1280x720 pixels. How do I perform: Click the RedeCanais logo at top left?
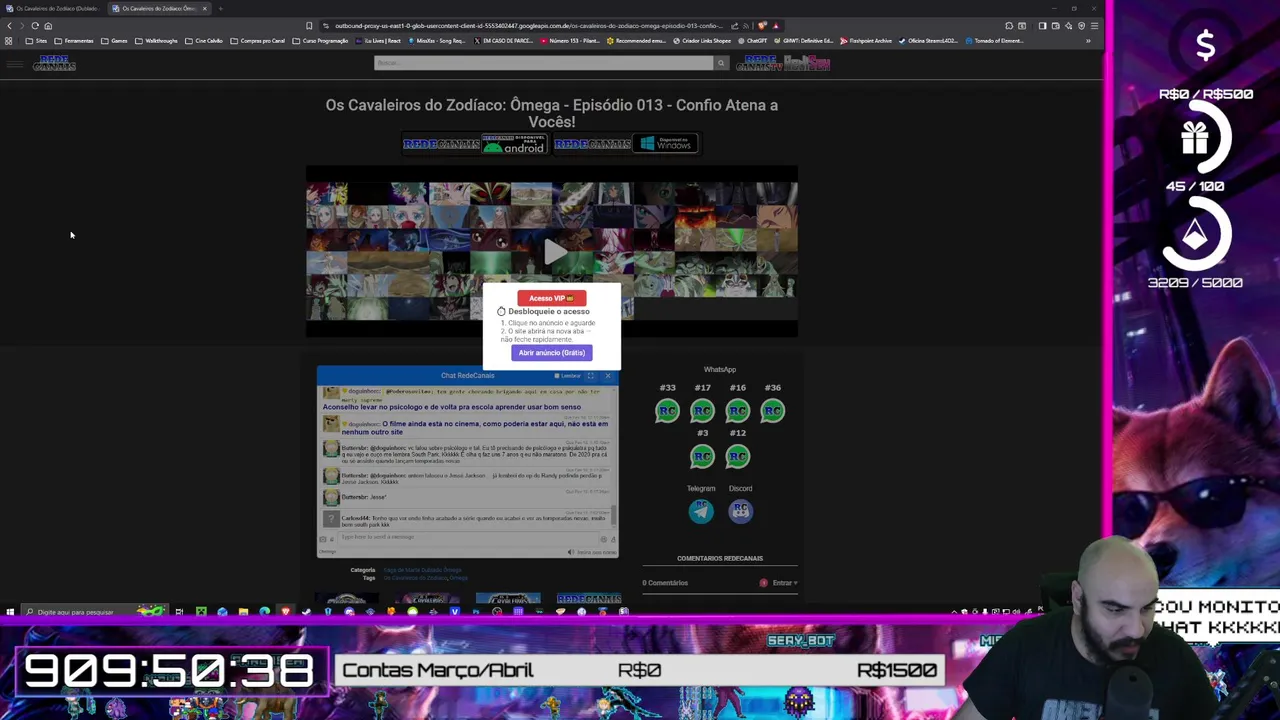click(55, 64)
